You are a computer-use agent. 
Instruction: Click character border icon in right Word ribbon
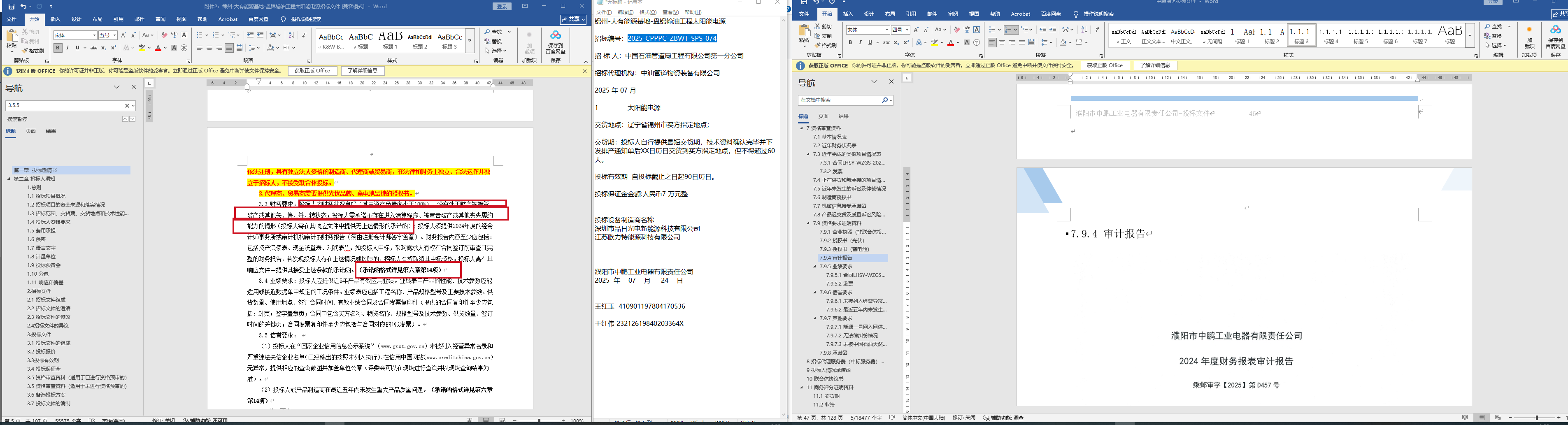977,30
